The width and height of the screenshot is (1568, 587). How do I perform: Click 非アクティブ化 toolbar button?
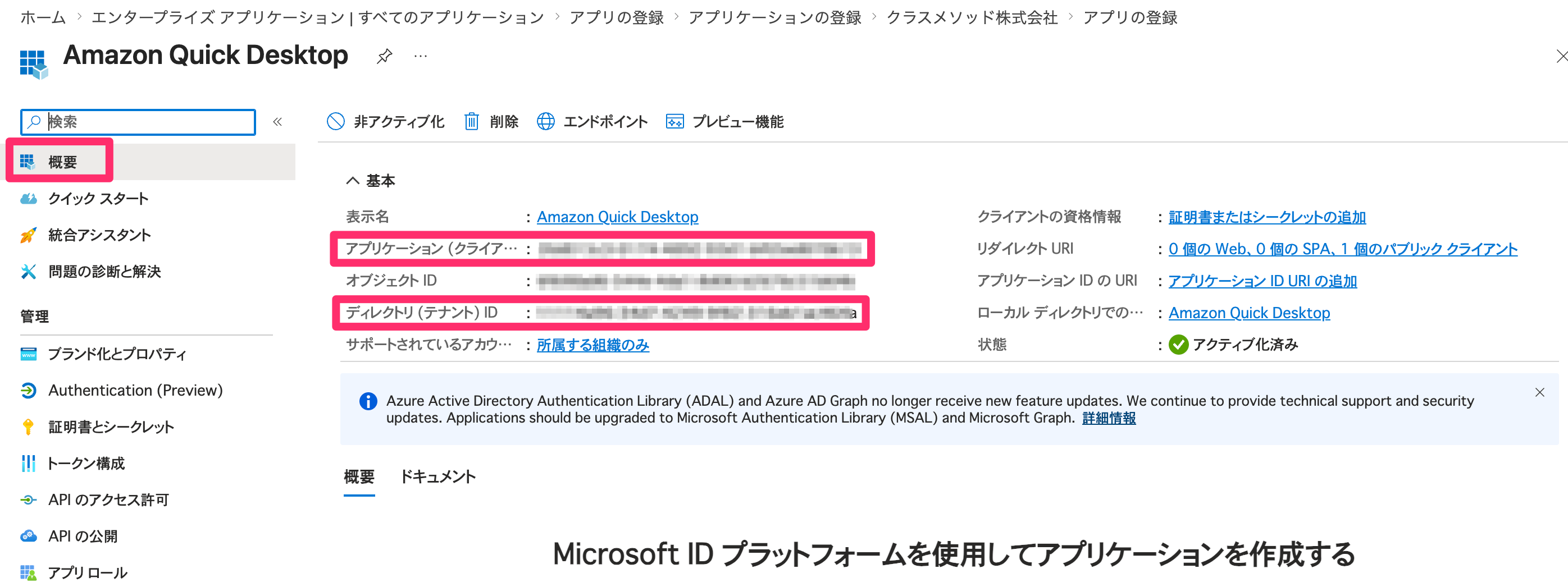(385, 122)
